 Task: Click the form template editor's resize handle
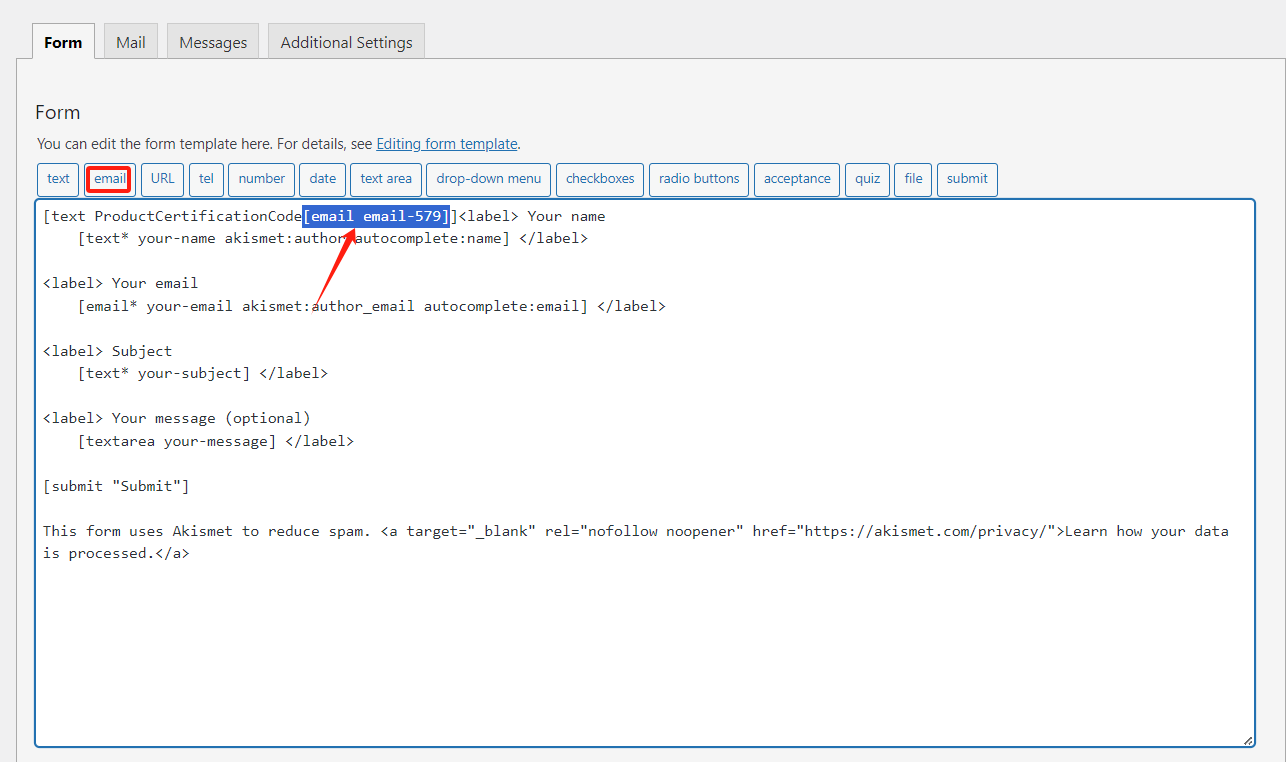[1247, 740]
